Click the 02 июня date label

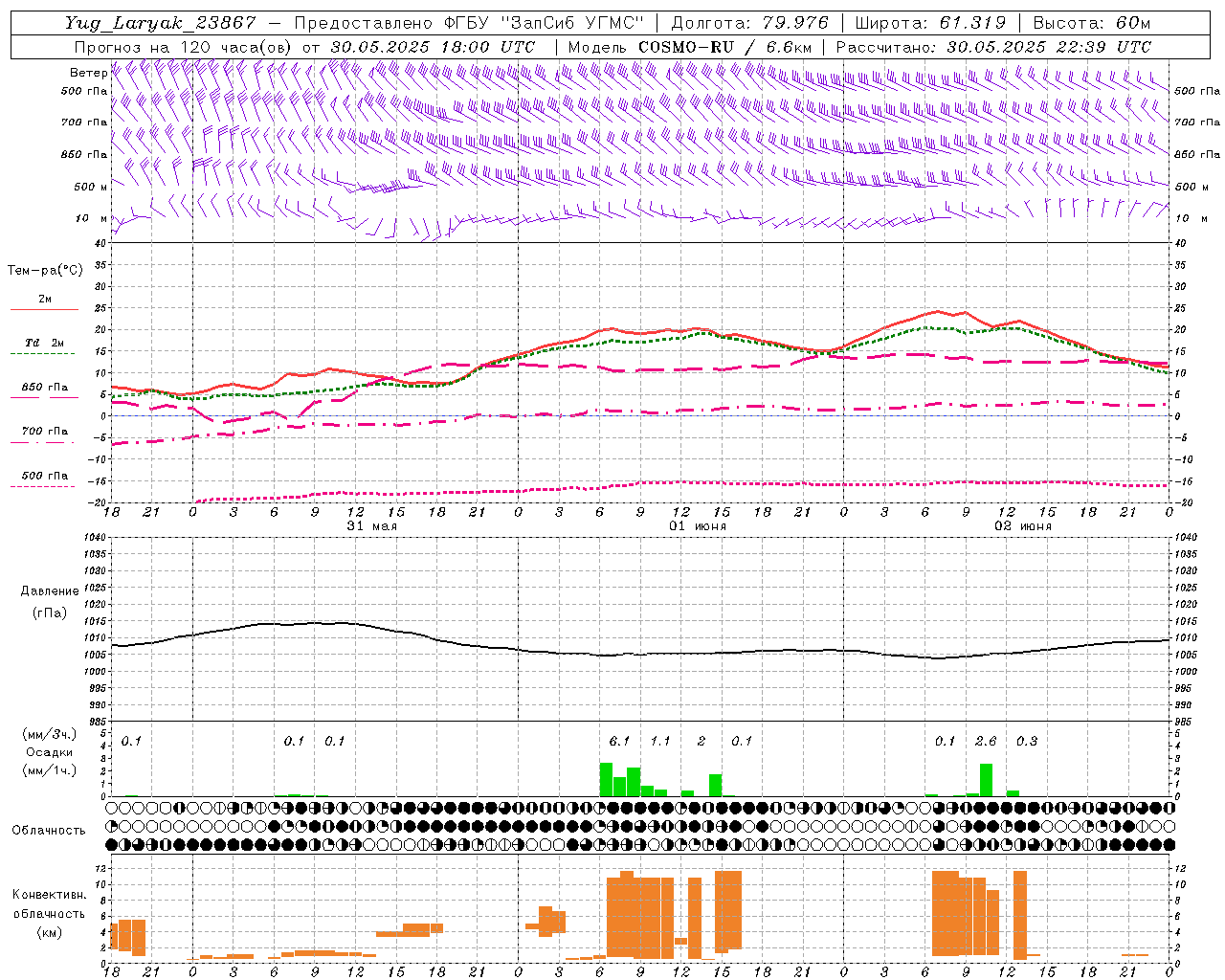pyautogui.click(x=1023, y=525)
